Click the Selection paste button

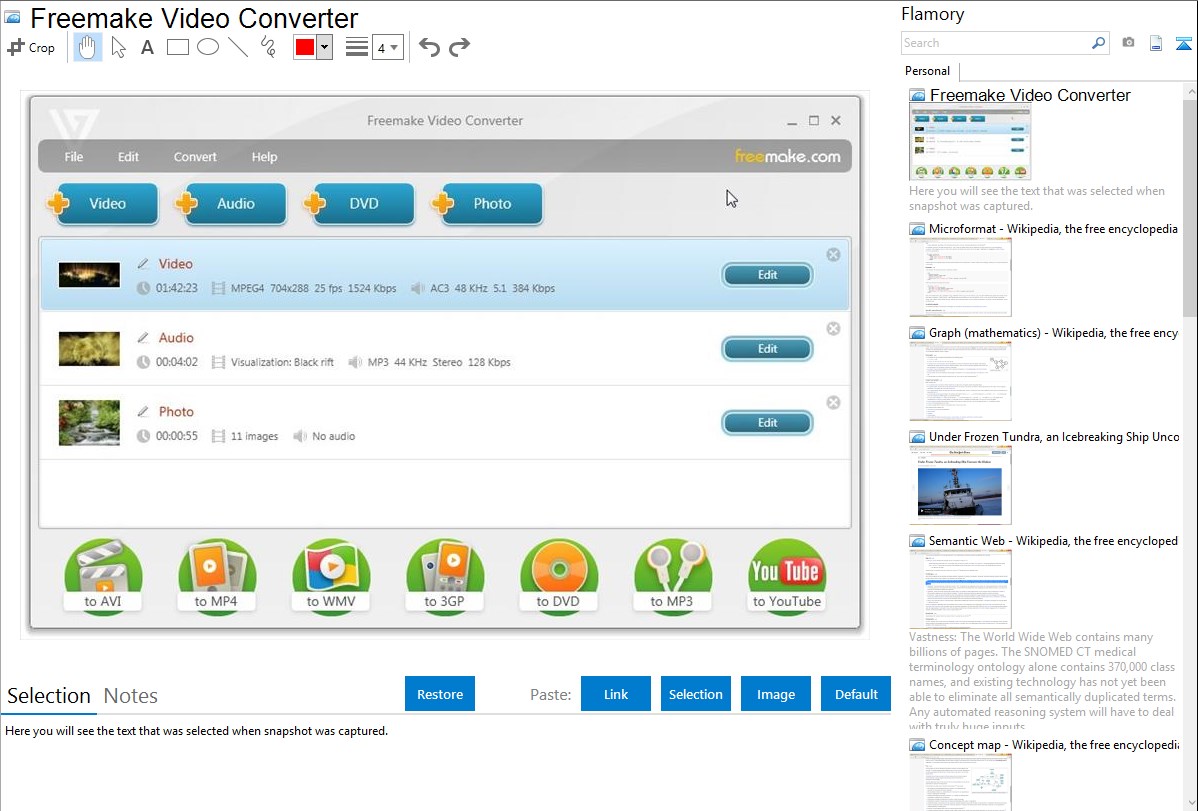[696, 694]
